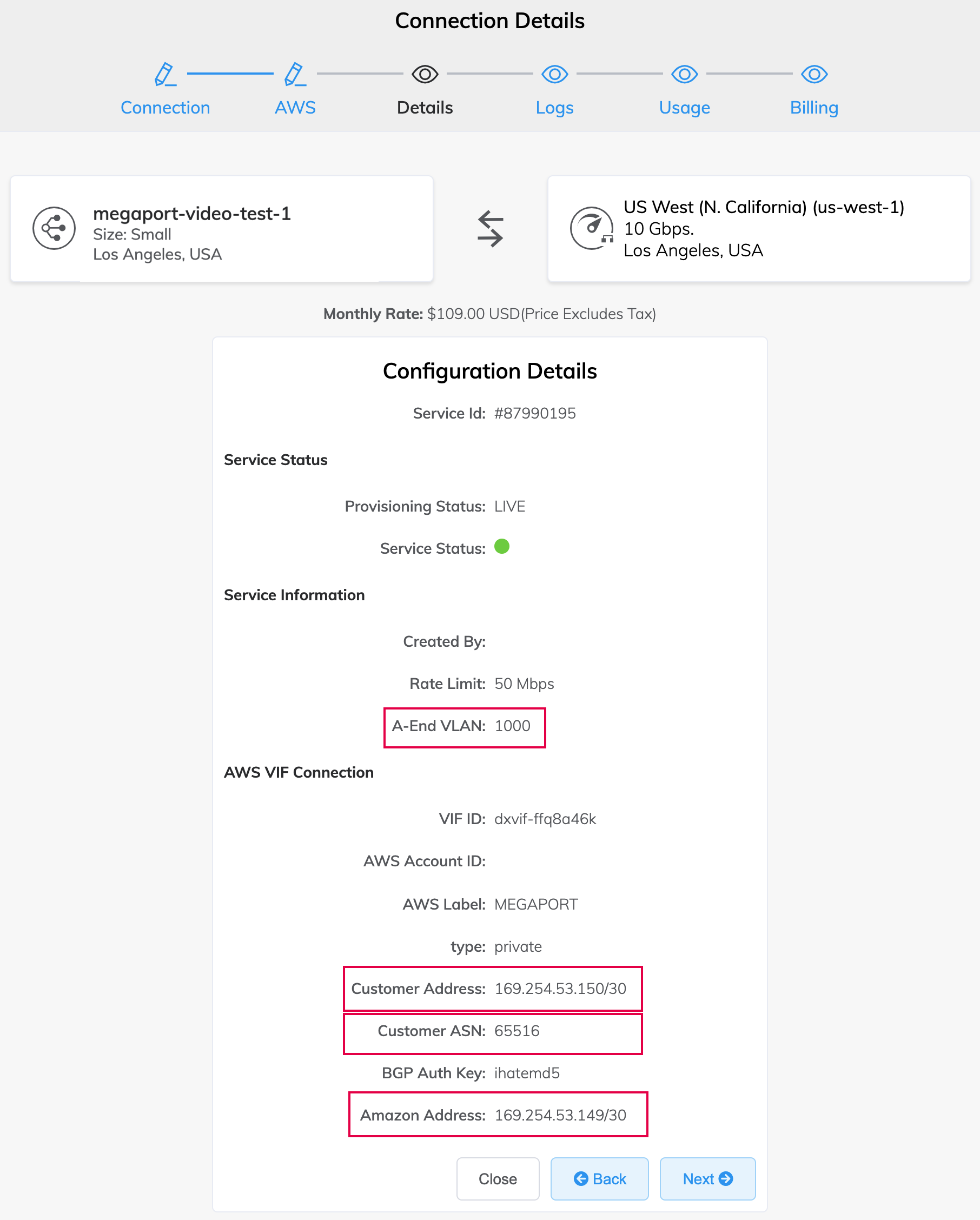Click the back arrow icon inside Back button
Viewport: 980px width, 1220px height.
[580, 1179]
